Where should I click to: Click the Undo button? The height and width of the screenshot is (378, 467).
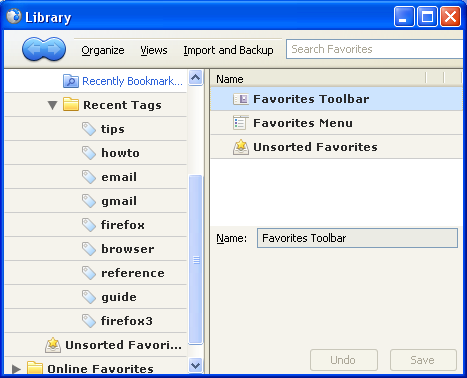(x=344, y=360)
